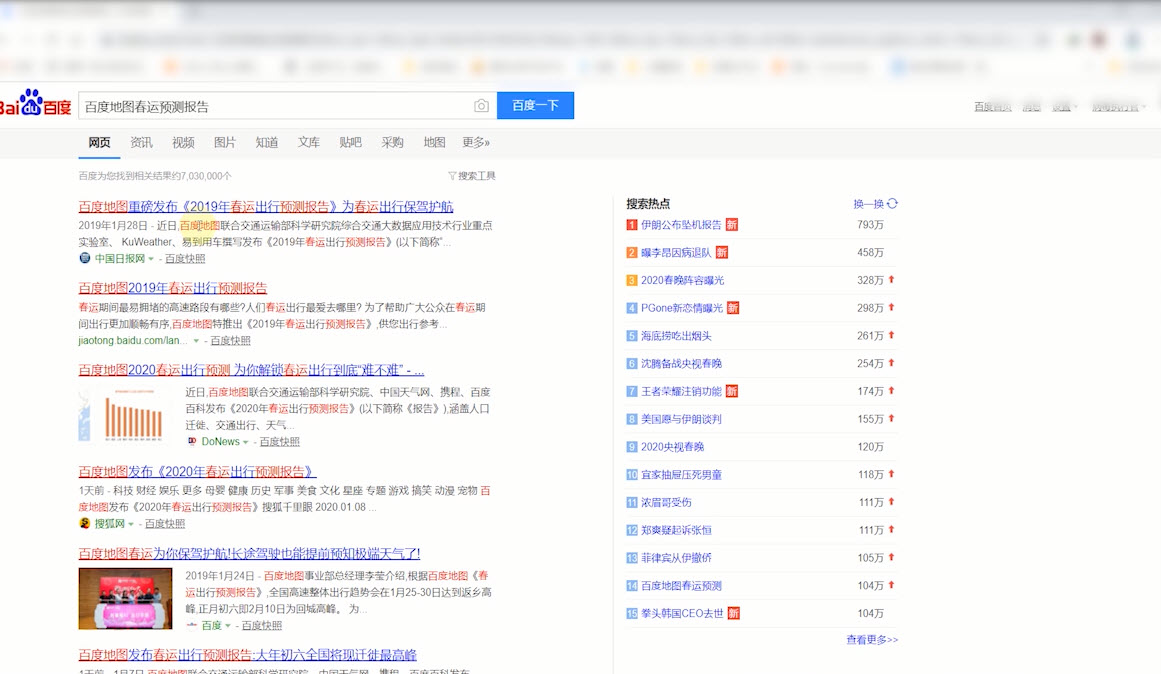Screen dimensions: 1161x674
Task: Click the DoNews source icon
Action: tap(192, 441)
